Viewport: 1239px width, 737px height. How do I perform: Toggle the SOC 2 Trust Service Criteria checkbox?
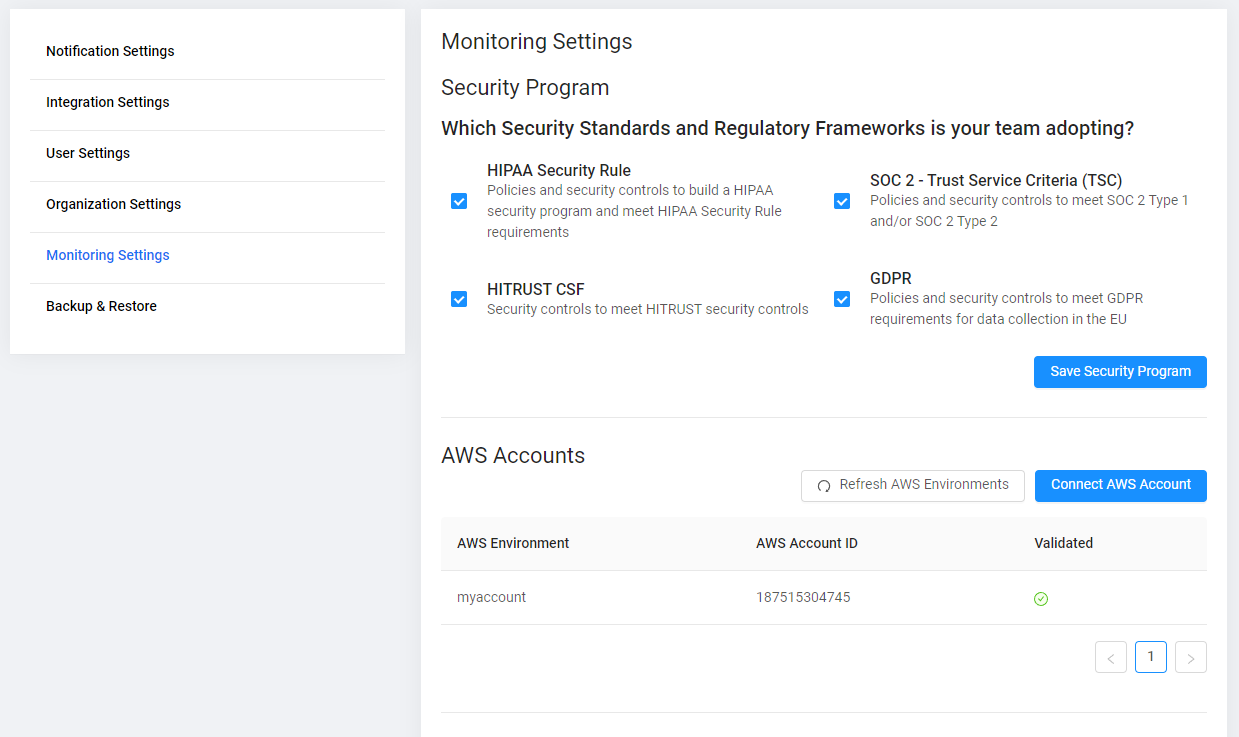(842, 201)
